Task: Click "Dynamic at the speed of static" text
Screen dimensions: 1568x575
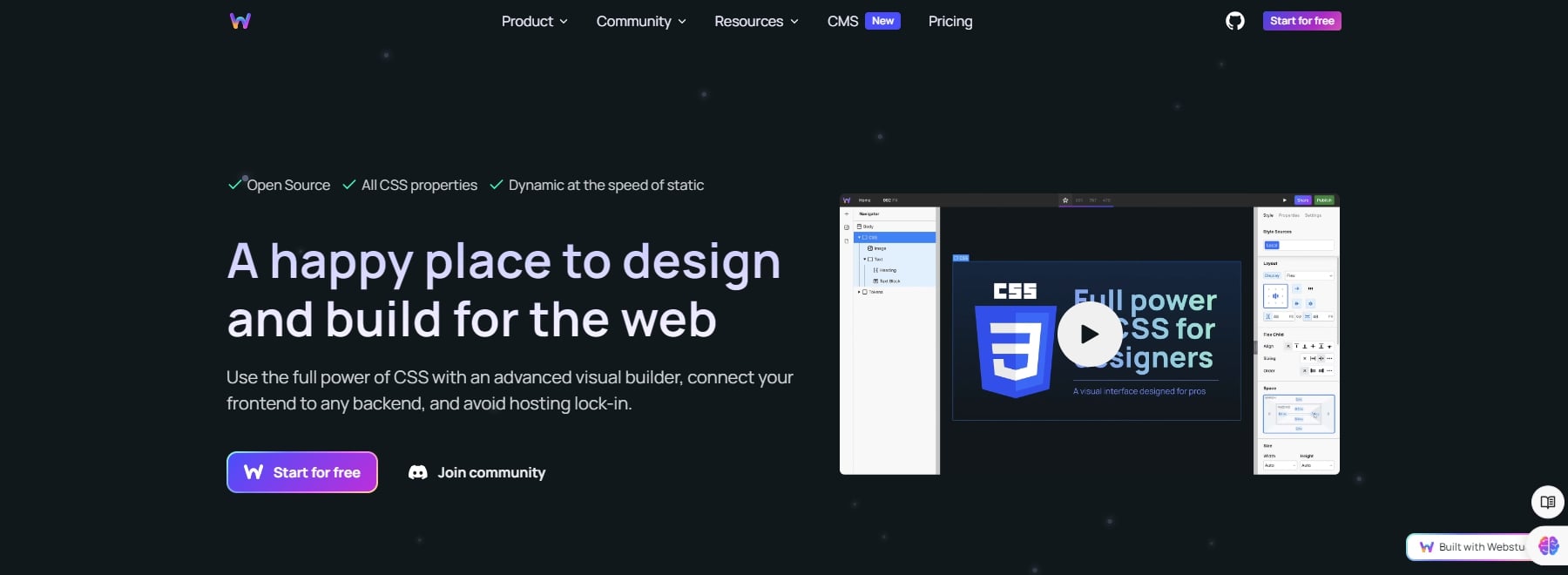Action: [x=606, y=185]
